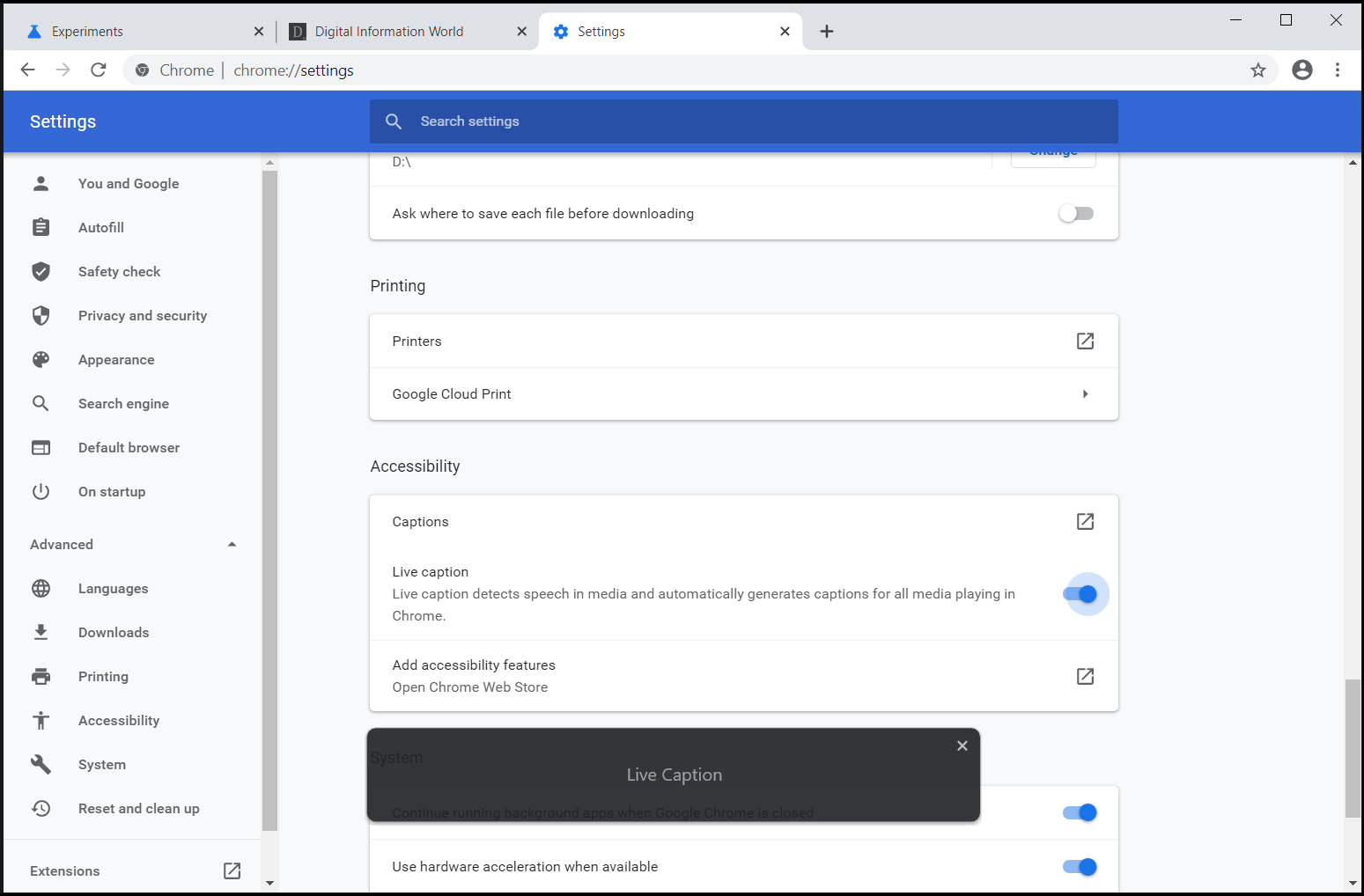This screenshot has width=1364, height=896.
Task: Toggle hardware acceleration switch
Action: [x=1080, y=867]
